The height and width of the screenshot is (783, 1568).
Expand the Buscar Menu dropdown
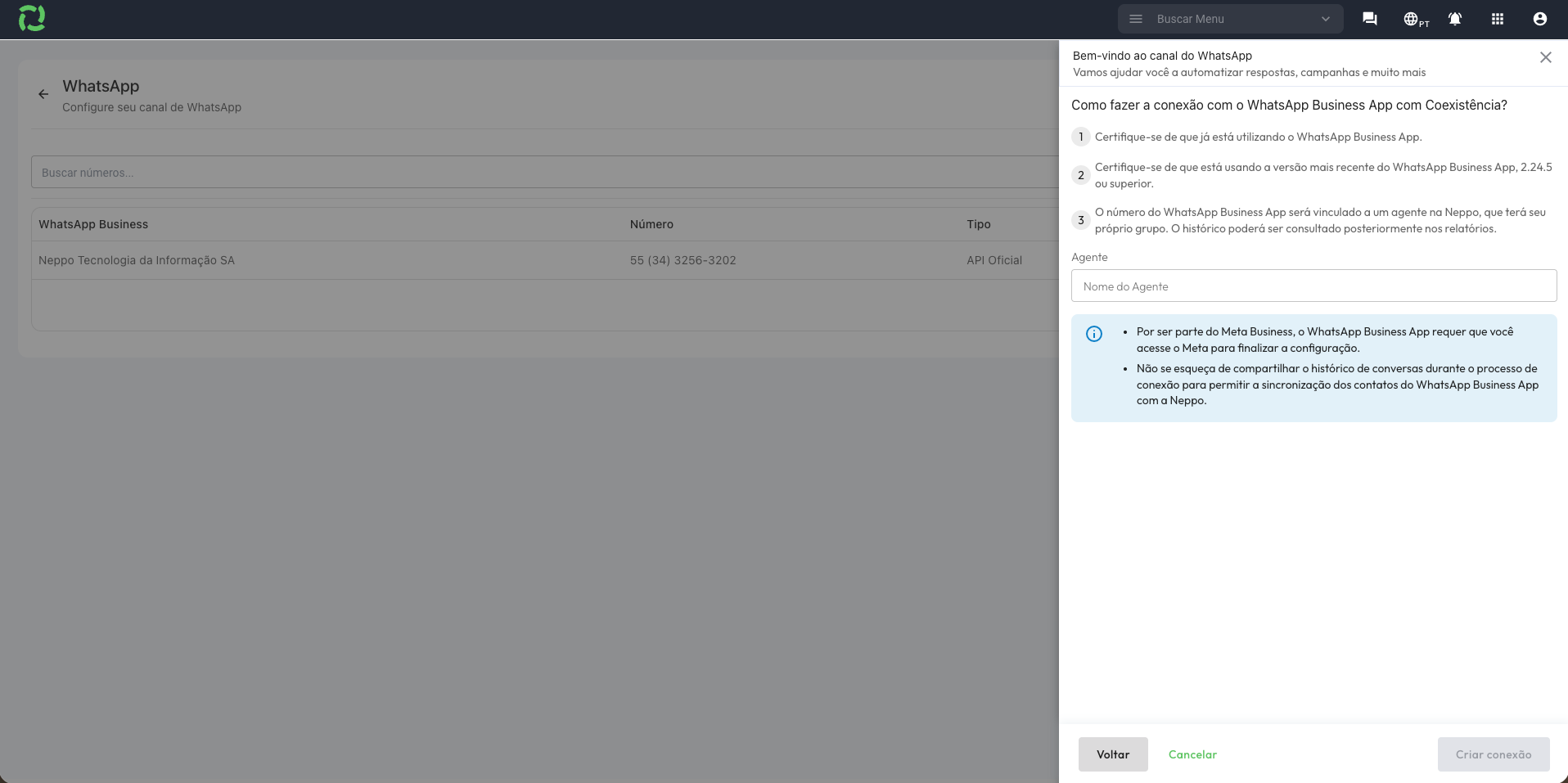[x=1326, y=19]
